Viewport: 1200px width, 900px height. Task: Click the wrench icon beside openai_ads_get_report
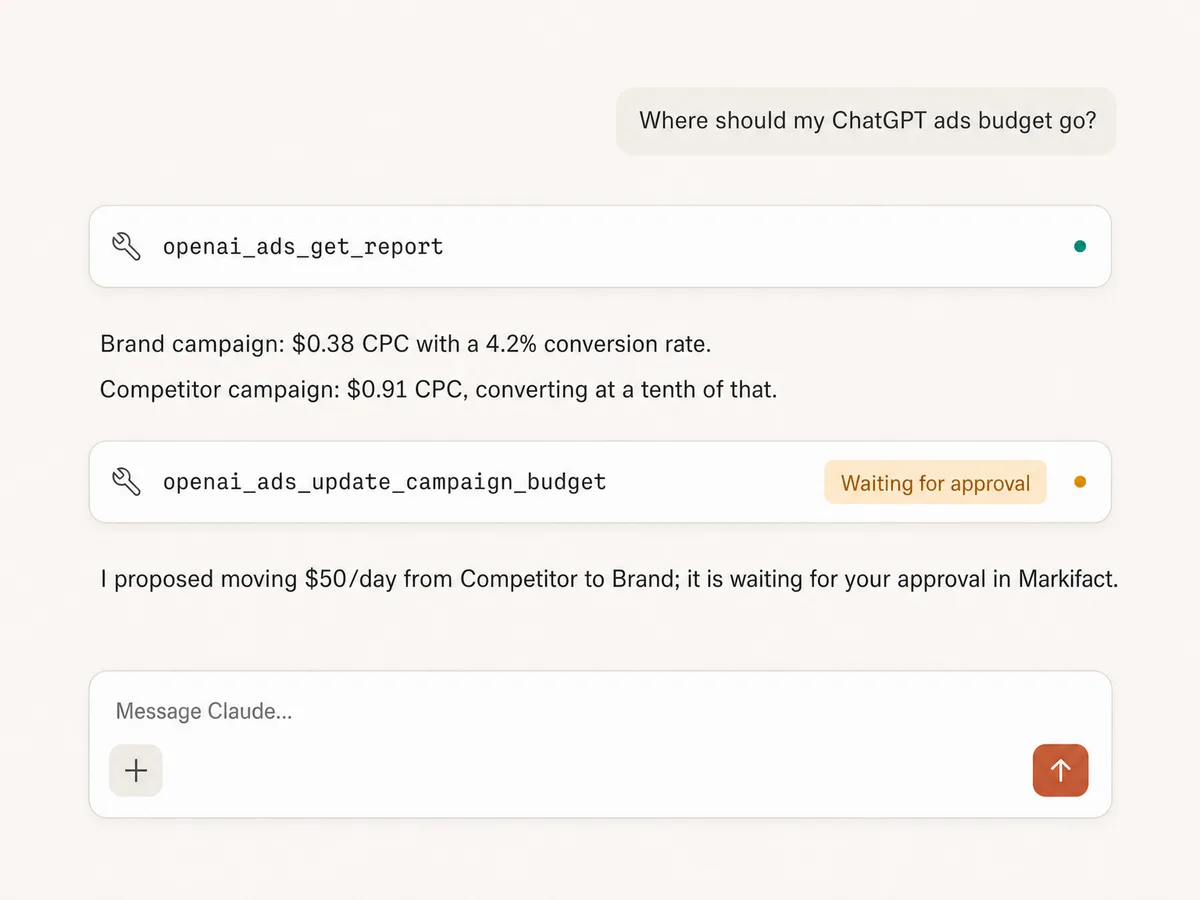coord(126,246)
